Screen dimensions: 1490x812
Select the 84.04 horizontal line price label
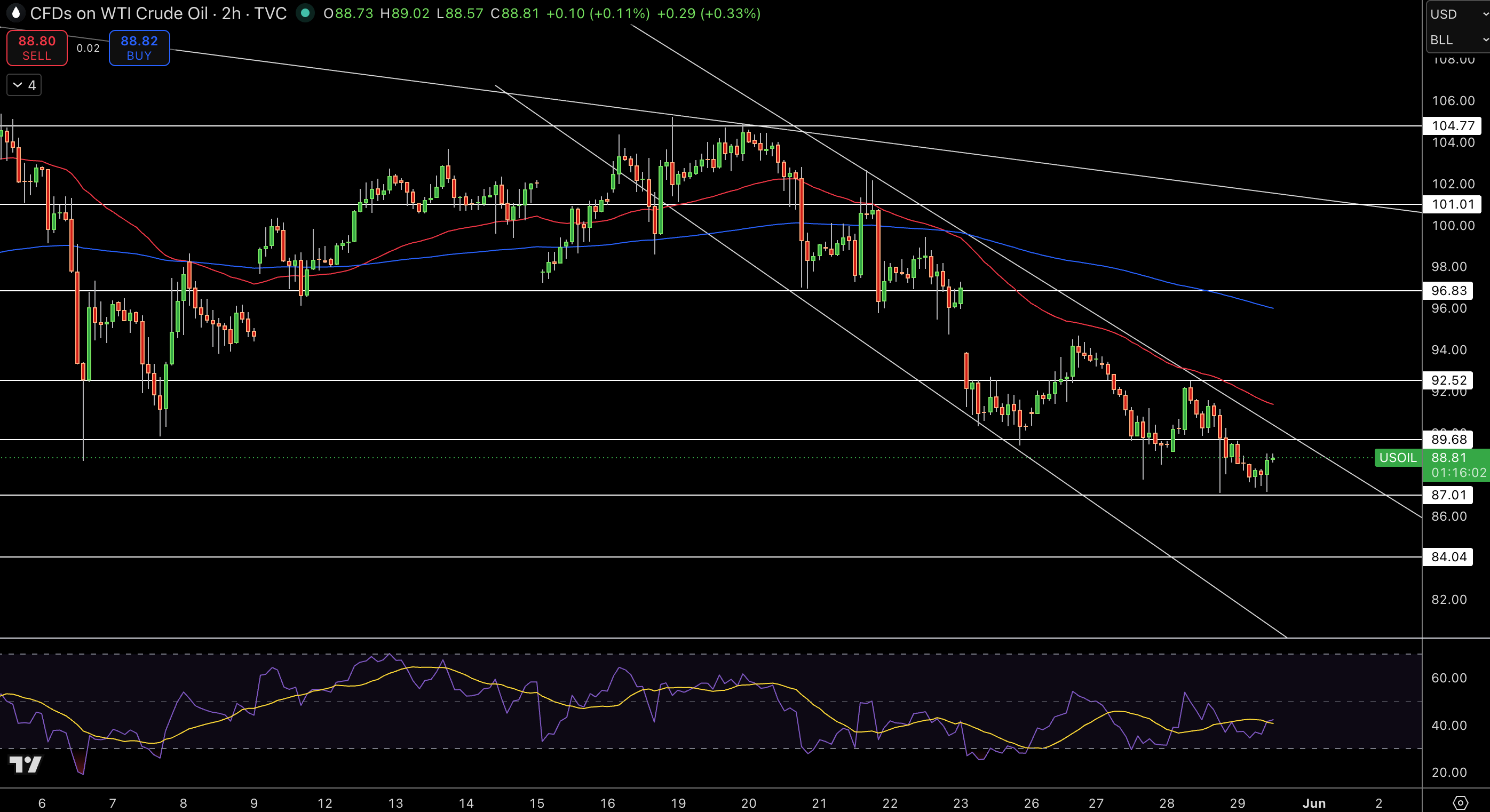pos(1448,557)
